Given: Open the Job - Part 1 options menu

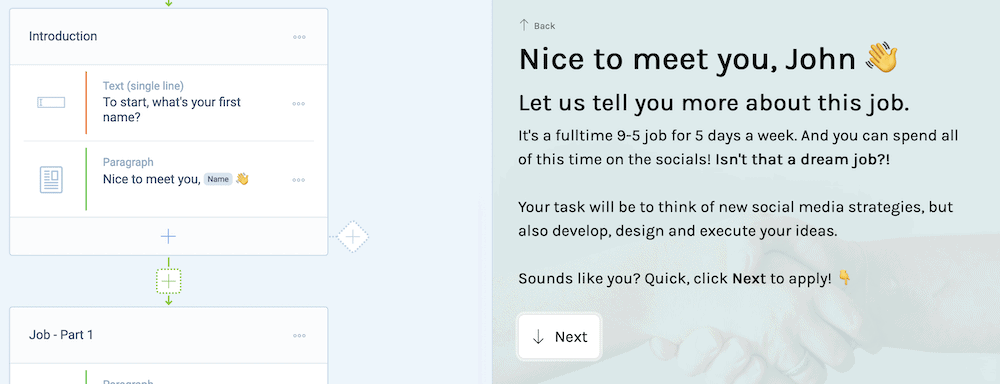Looking at the screenshot, I should [x=299, y=336].
